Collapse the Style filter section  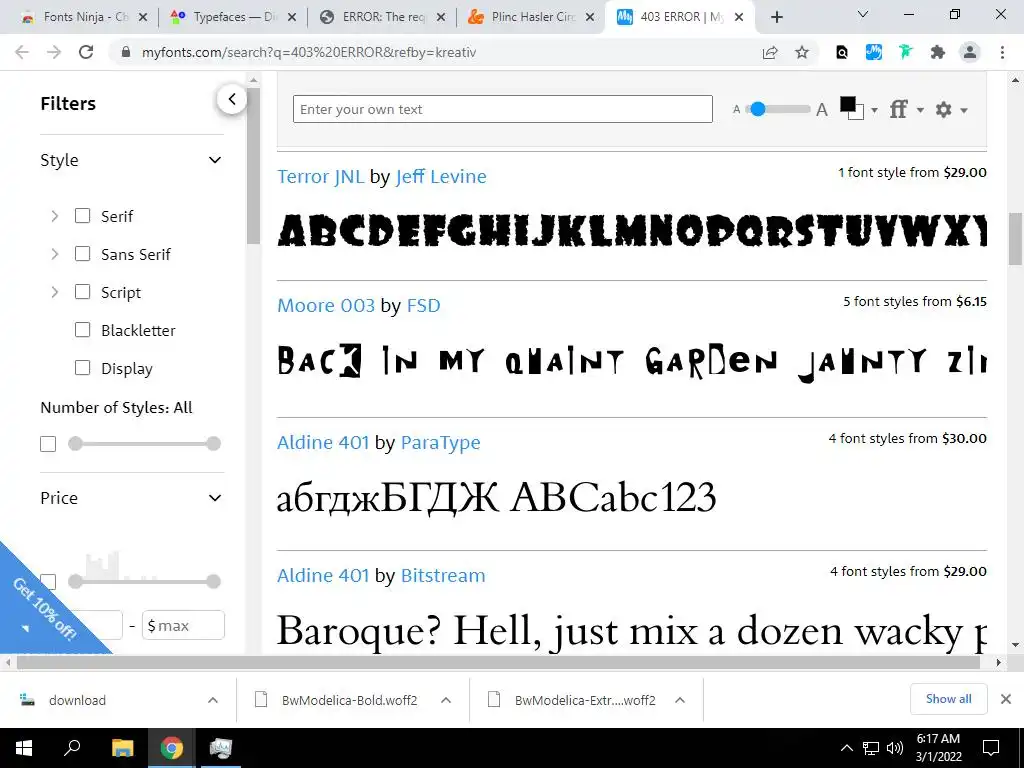point(215,160)
